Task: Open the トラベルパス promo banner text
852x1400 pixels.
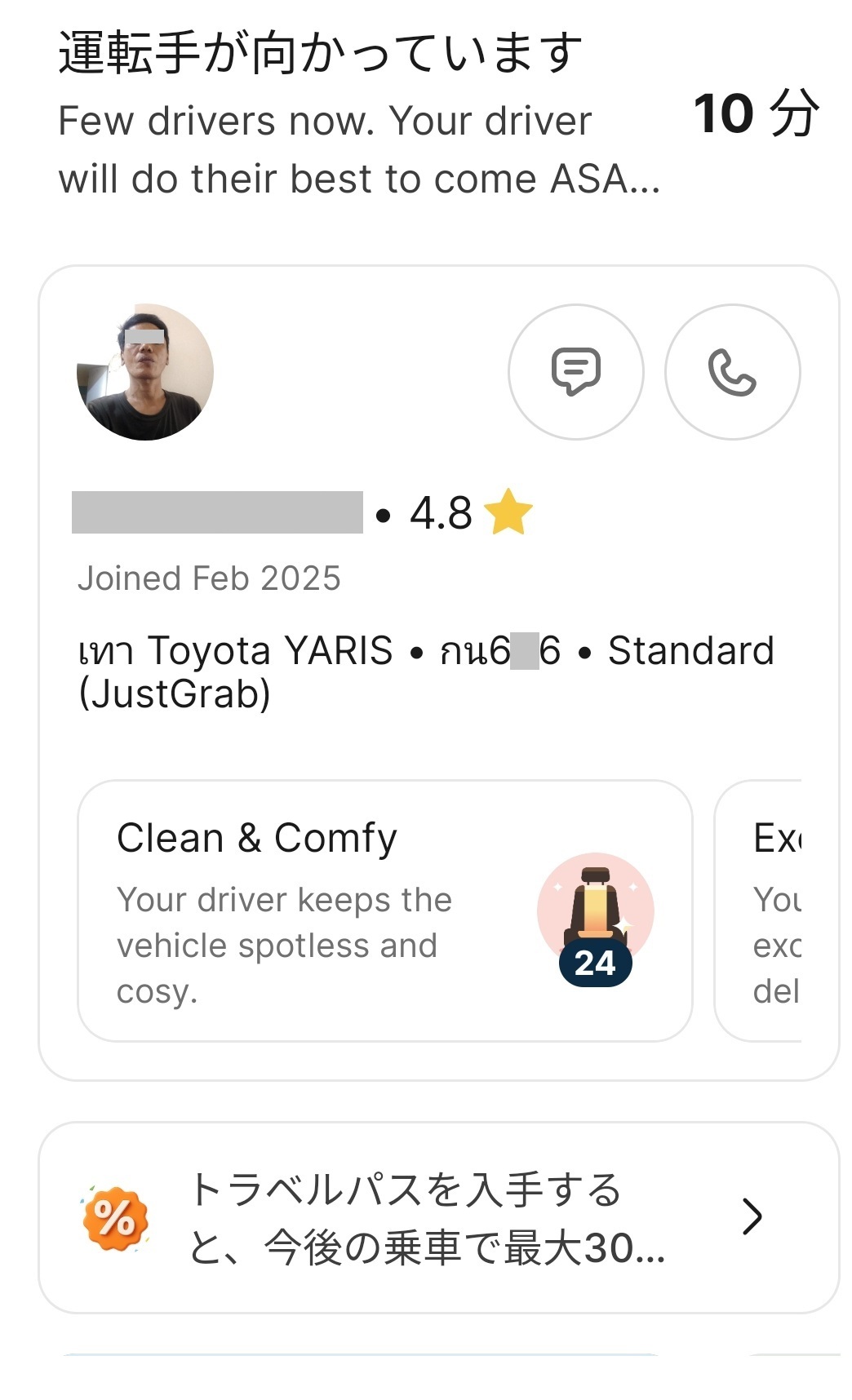Action: click(x=427, y=1217)
